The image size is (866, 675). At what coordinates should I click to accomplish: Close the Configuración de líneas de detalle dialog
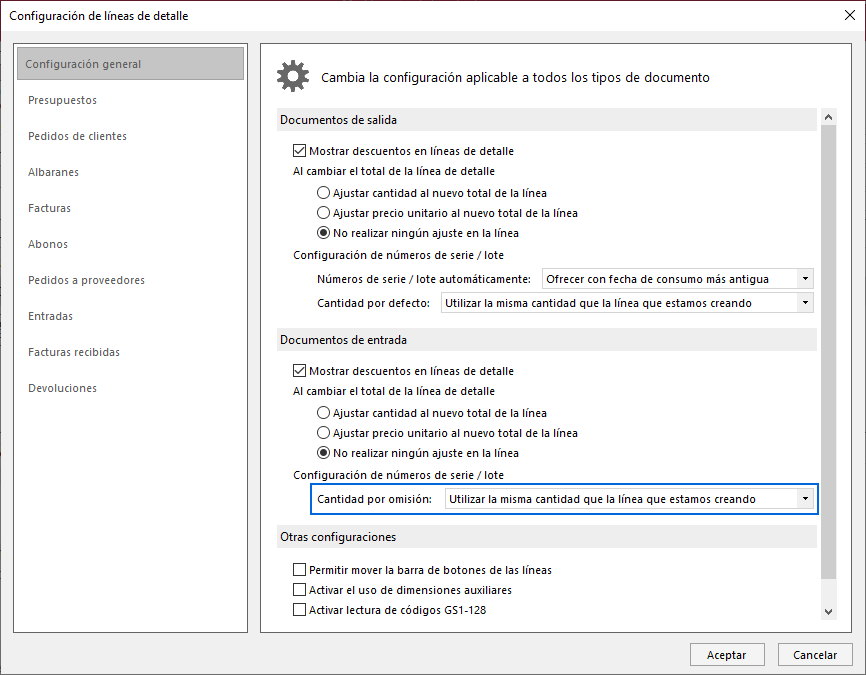850,15
